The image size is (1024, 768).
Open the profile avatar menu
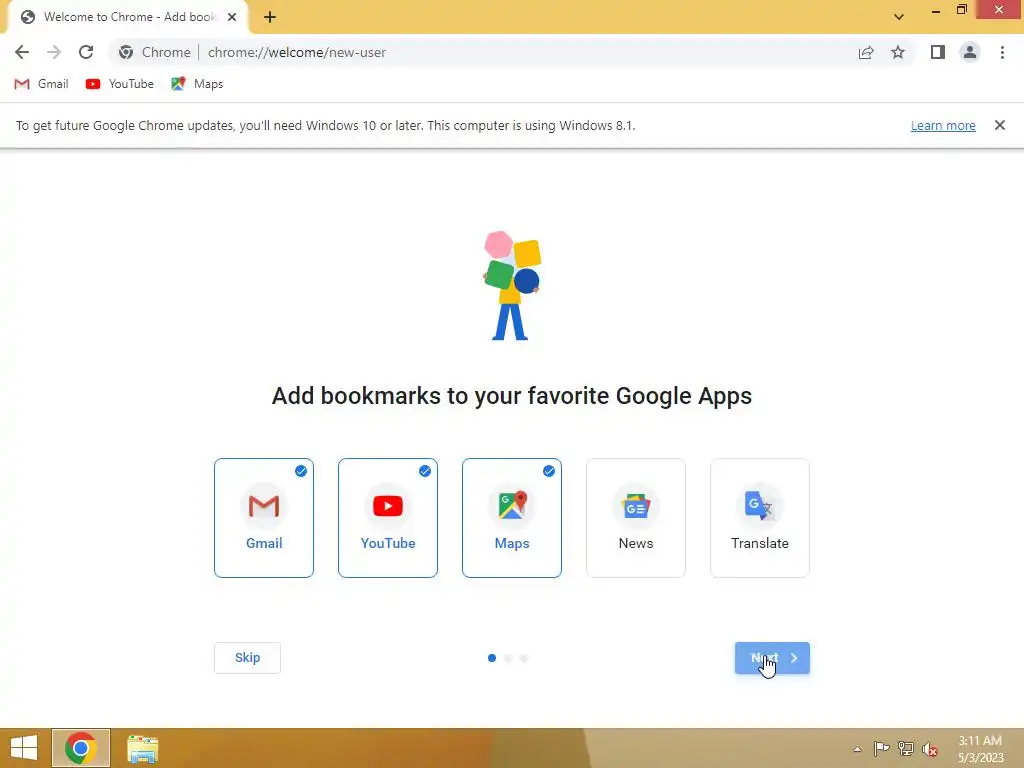[970, 52]
